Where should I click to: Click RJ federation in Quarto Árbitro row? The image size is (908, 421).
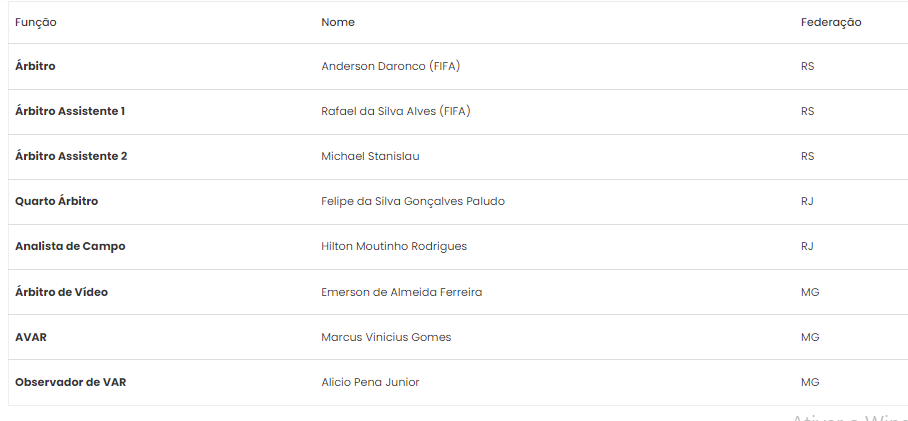[x=807, y=202]
